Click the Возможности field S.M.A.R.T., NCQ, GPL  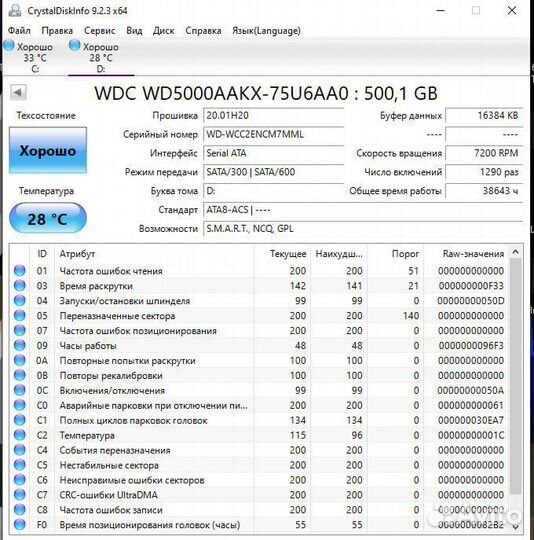[363, 229]
